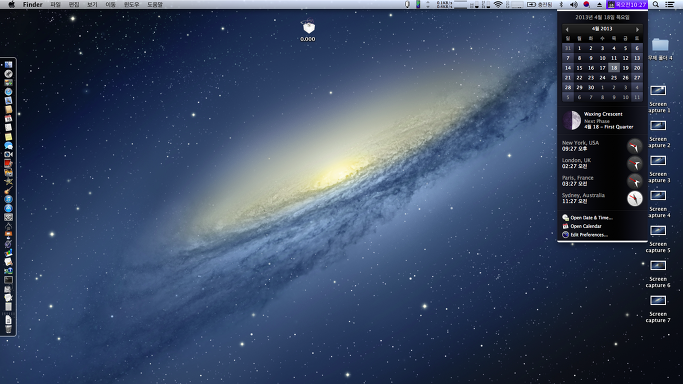Screen dimensions: 683x384
Task: Open Terminal black window icon in Dock
Action: pyautogui.click(x=8, y=280)
